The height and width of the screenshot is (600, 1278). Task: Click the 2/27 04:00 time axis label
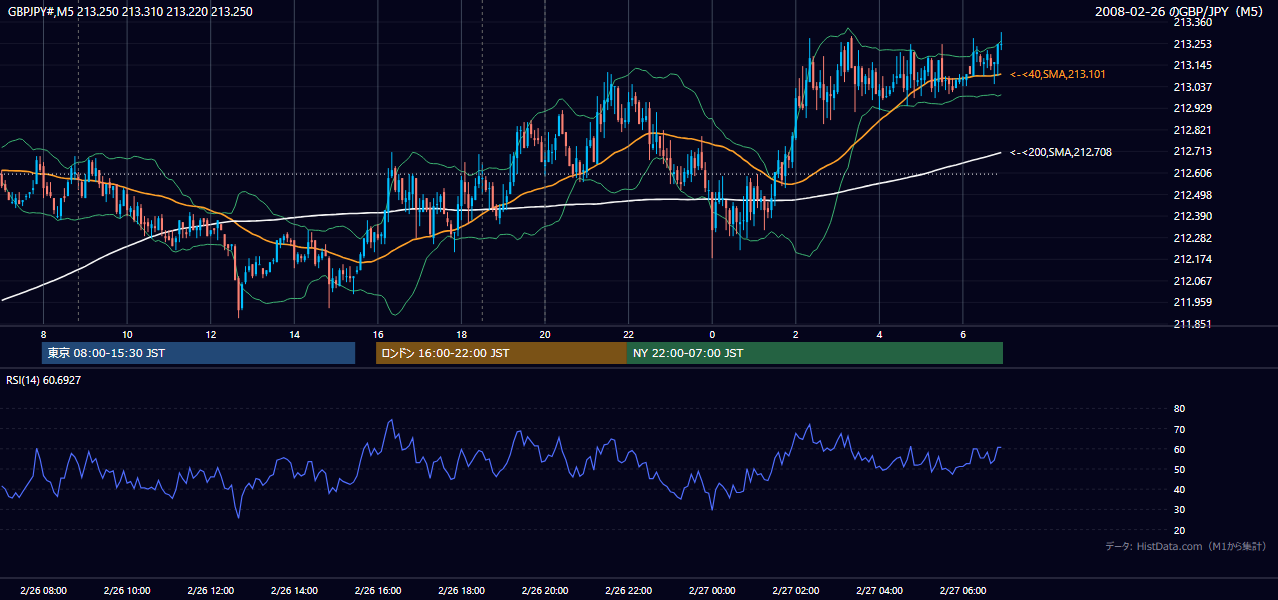879,591
